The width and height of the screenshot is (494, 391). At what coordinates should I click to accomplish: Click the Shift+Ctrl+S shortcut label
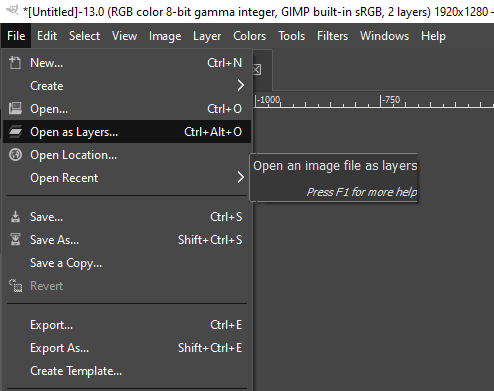(210, 240)
